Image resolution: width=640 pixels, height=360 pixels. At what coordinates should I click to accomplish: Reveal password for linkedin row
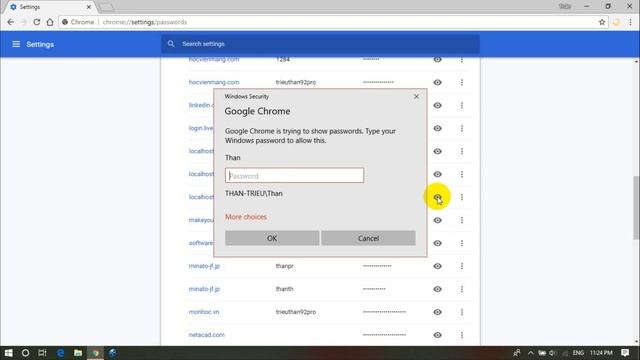pyautogui.click(x=437, y=105)
